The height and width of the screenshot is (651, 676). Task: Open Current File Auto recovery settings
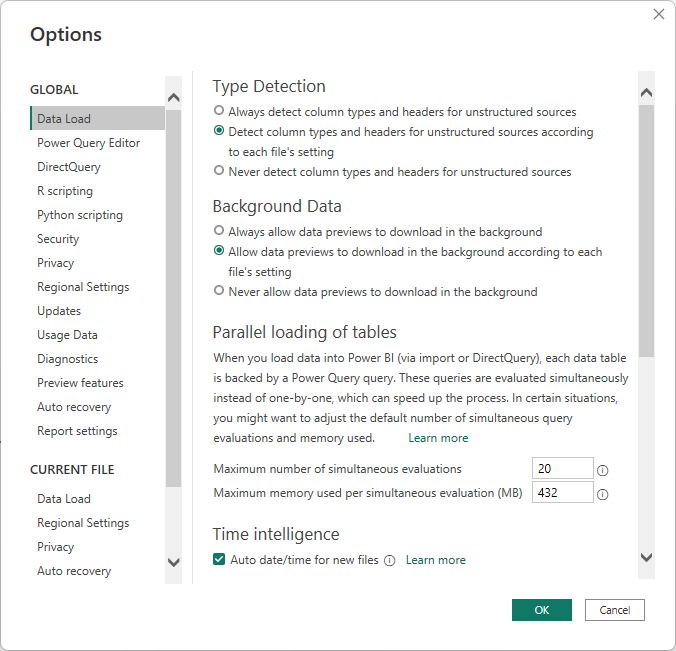[74, 571]
